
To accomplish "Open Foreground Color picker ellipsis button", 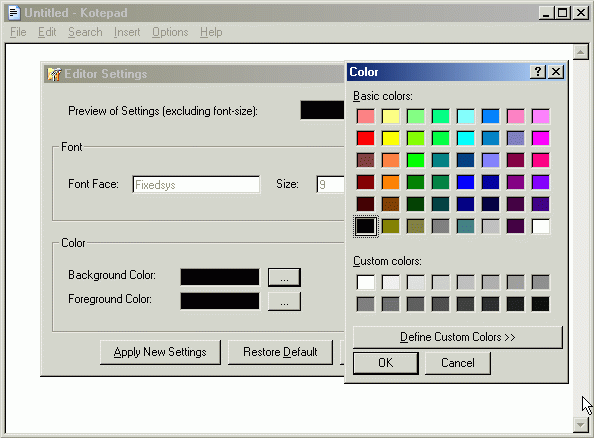I will (284, 301).
